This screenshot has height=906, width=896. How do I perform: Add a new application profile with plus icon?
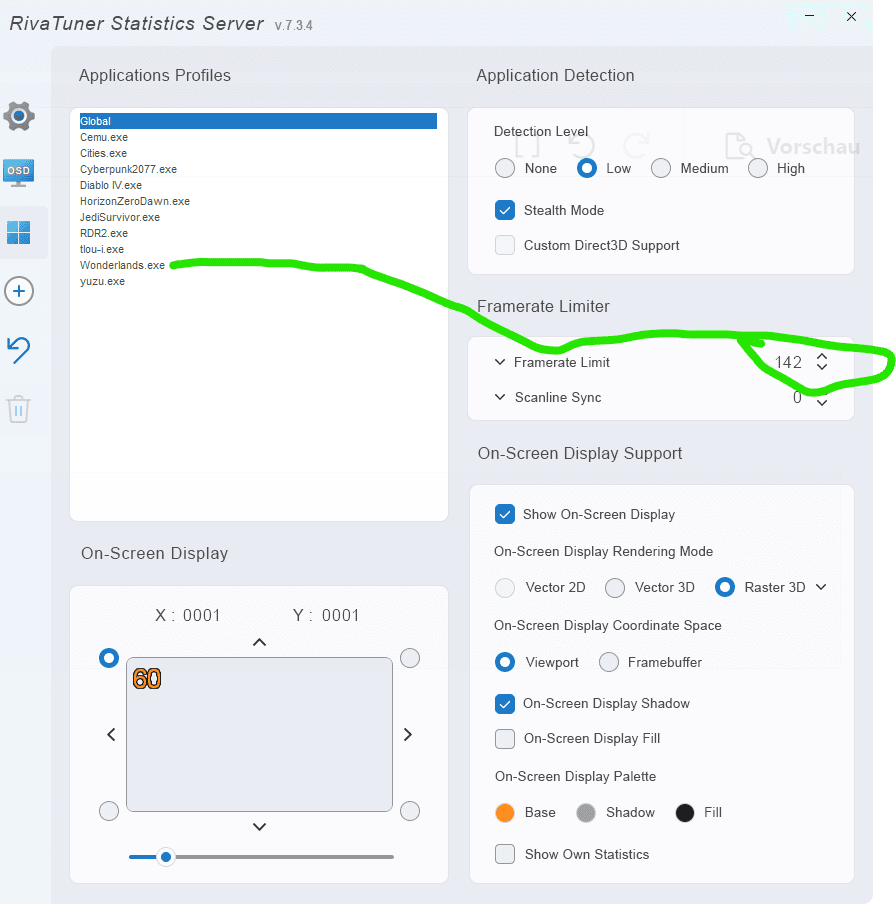(19, 291)
